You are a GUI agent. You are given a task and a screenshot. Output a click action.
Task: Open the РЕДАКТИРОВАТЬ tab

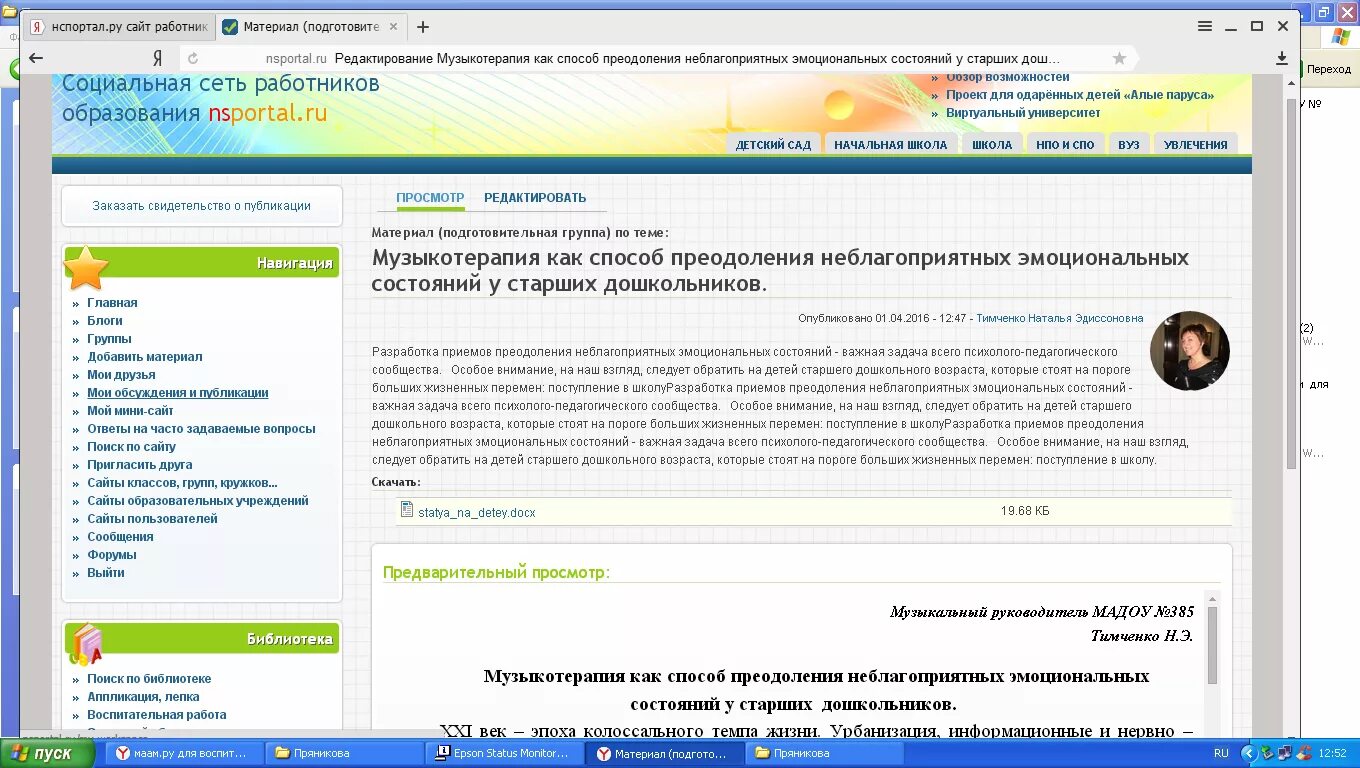[x=535, y=198]
